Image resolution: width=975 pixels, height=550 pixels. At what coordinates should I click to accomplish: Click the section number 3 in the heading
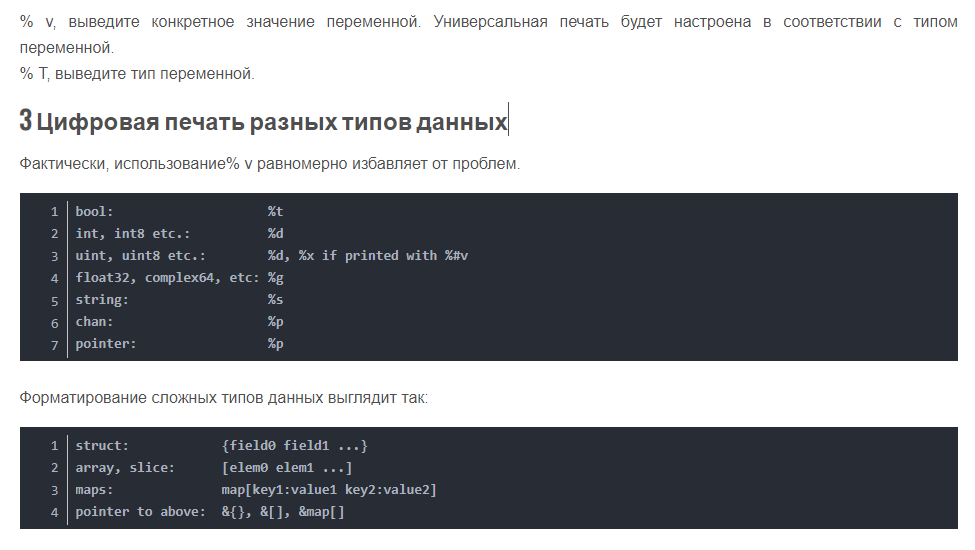click(x=26, y=123)
